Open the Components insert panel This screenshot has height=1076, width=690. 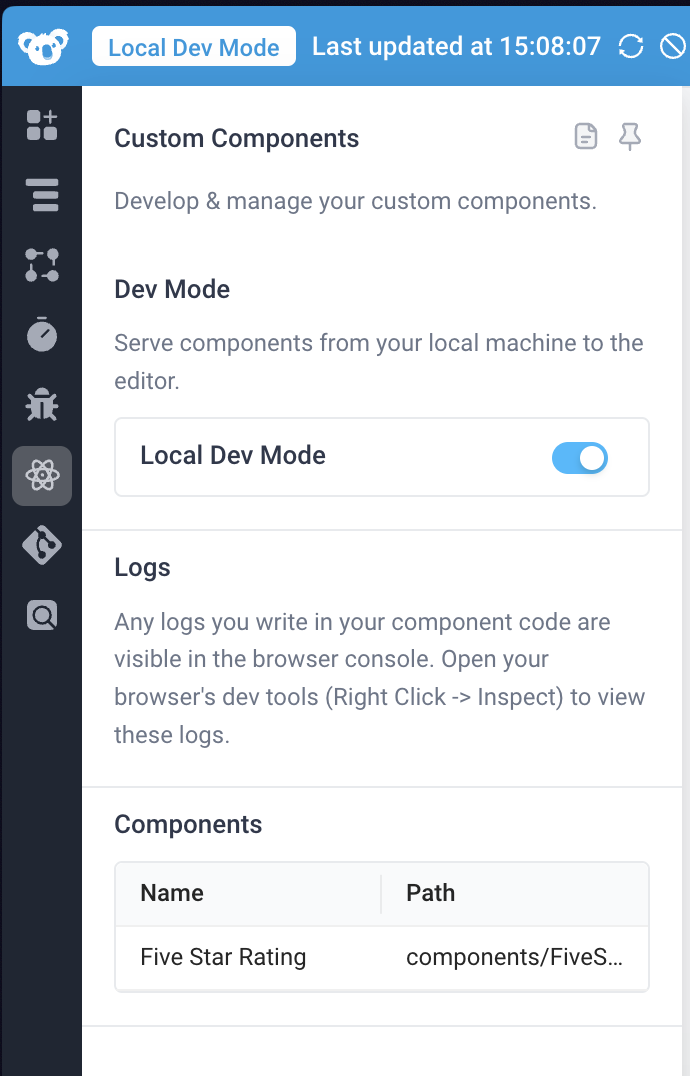click(42, 125)
